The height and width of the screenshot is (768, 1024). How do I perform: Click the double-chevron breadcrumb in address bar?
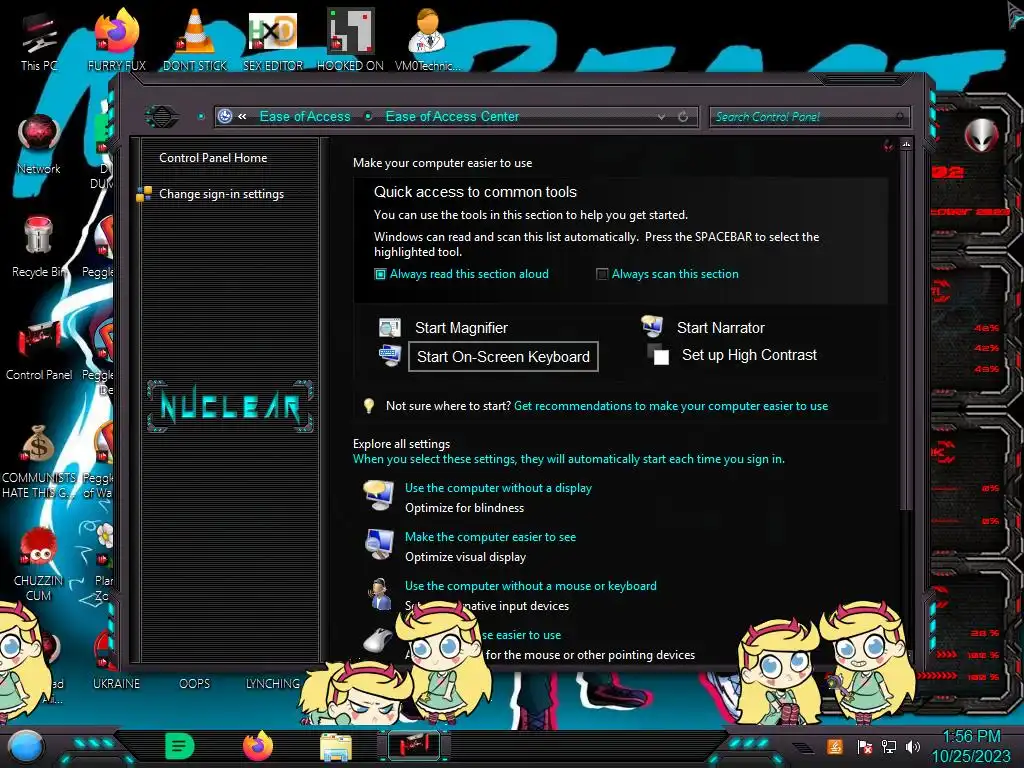(242, 116)
